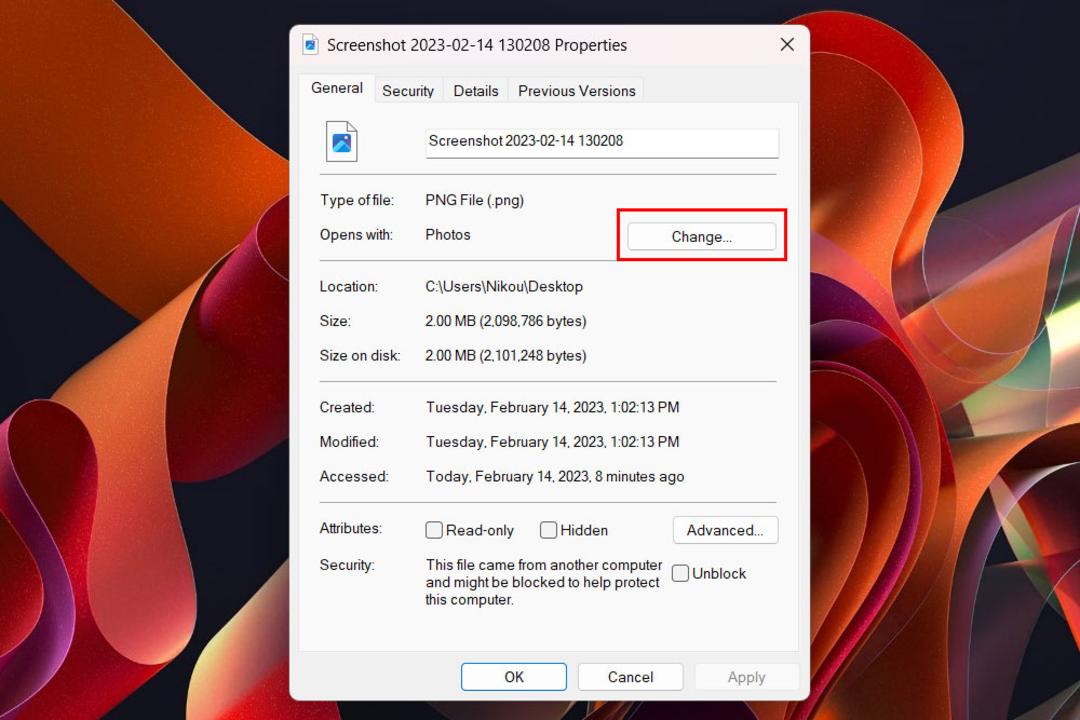The width and height of the screenshot is (1080, 720).
Task: Click the large PNG file type icon
Action: pos(342,141)
